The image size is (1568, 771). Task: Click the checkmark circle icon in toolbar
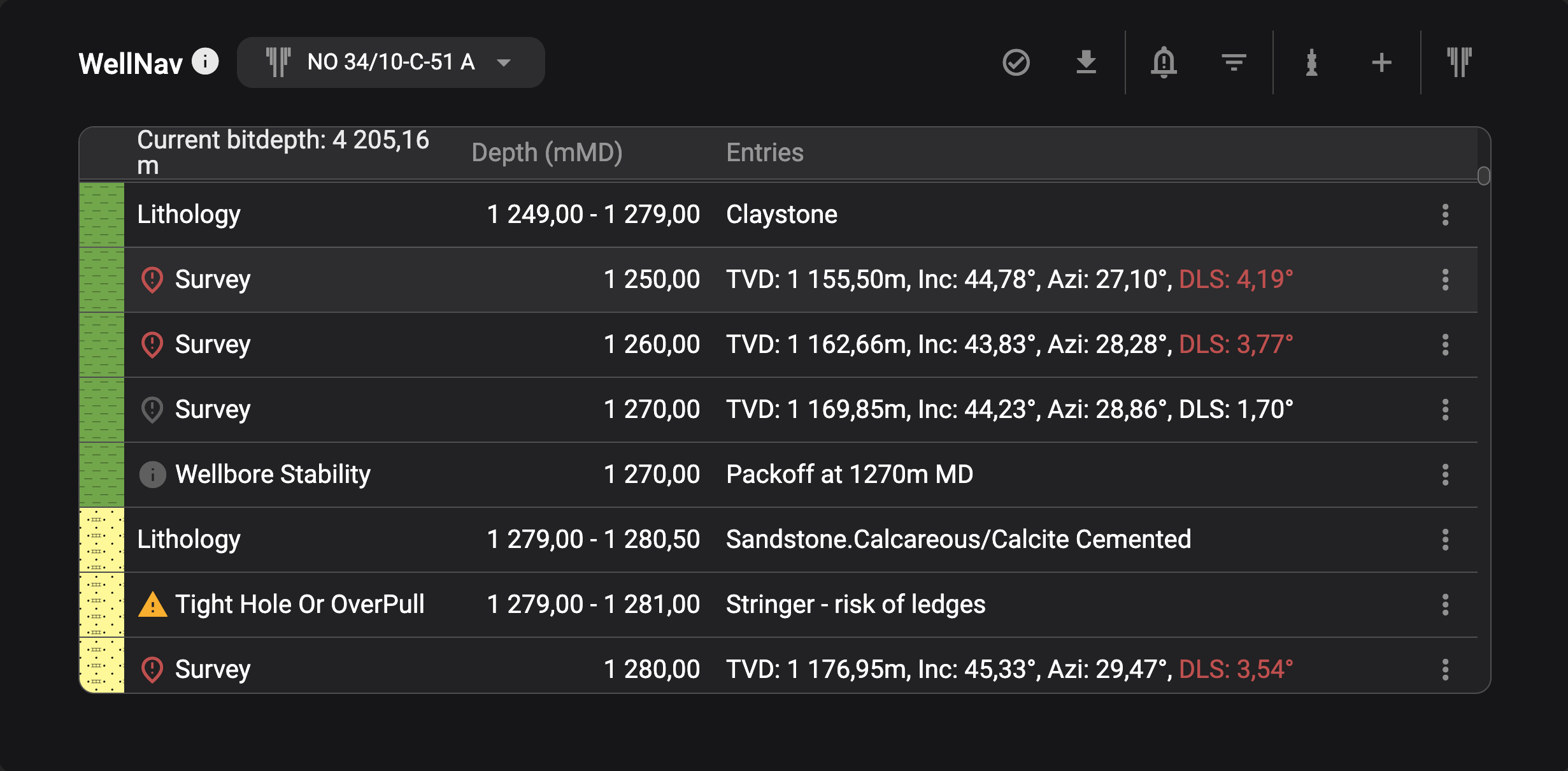pos(1016,62)
